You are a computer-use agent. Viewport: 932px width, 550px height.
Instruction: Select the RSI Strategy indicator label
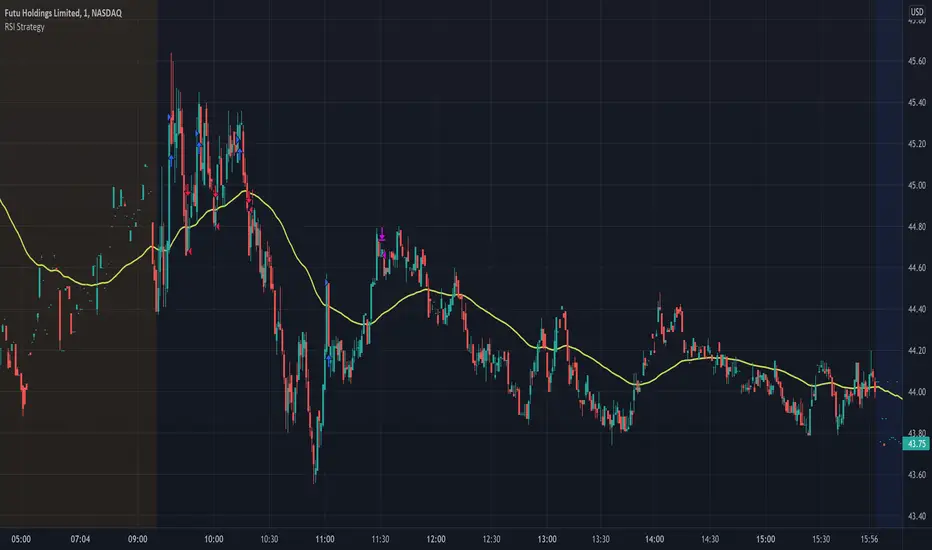[24, 27]
